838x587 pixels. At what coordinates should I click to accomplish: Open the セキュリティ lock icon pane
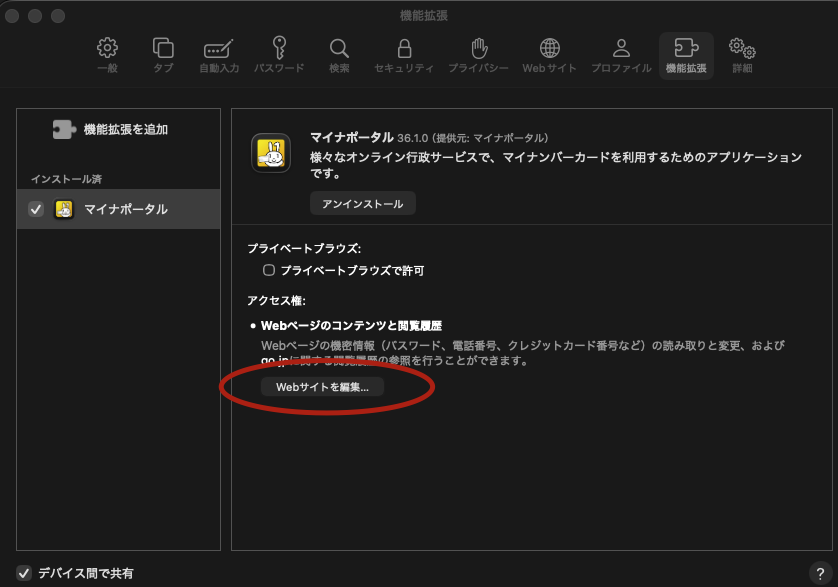(x=404, y=56)
